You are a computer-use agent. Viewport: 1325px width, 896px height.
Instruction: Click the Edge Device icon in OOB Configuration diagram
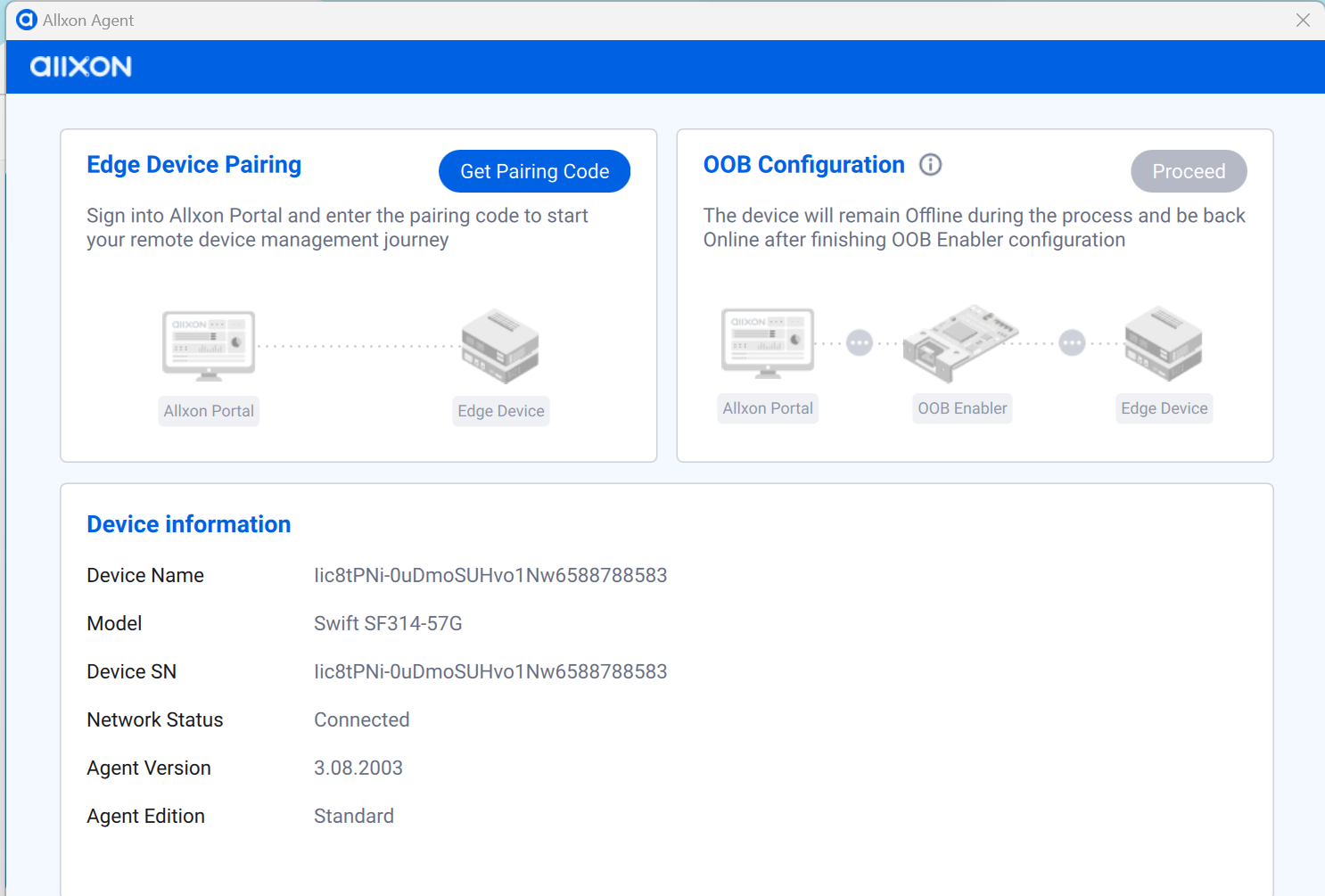pos(1164,343)
